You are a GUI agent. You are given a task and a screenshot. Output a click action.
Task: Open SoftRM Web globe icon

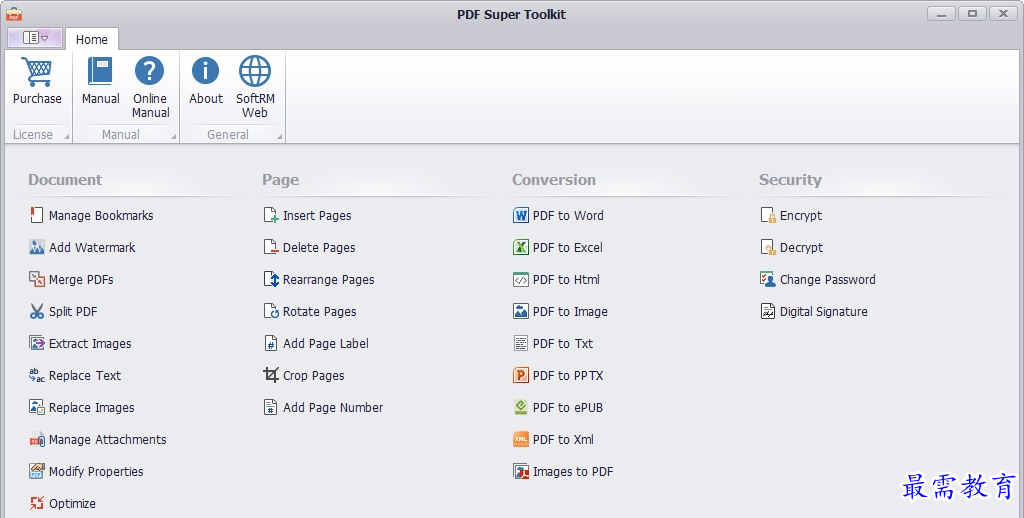click(255, 71)
